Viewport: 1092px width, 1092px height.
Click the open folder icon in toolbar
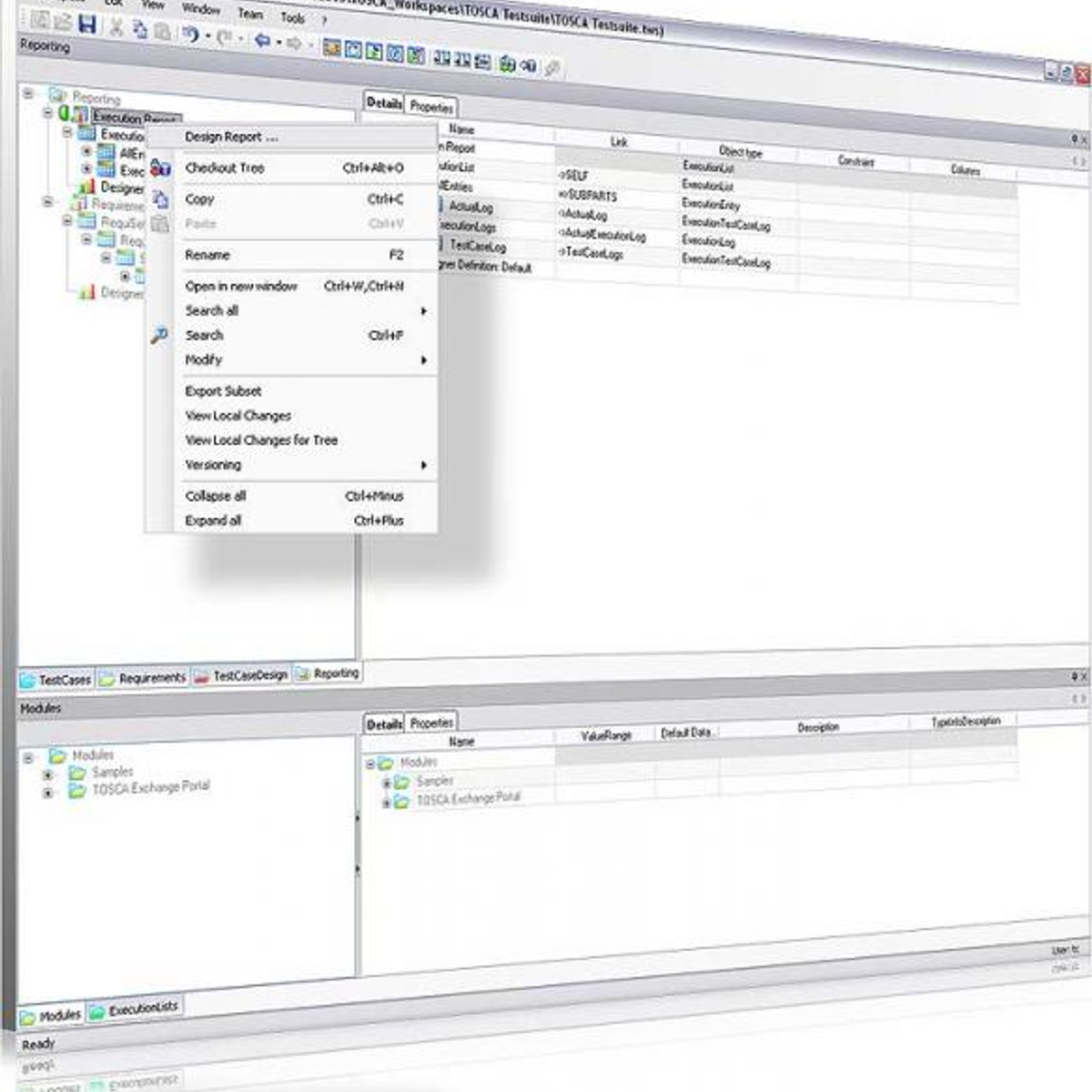tap(64, 22)
